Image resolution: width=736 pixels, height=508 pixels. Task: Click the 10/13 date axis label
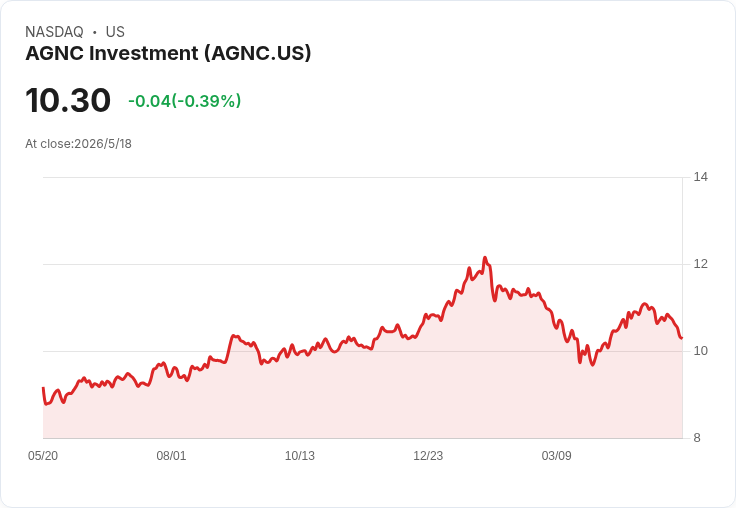click(x=300, y=456)
